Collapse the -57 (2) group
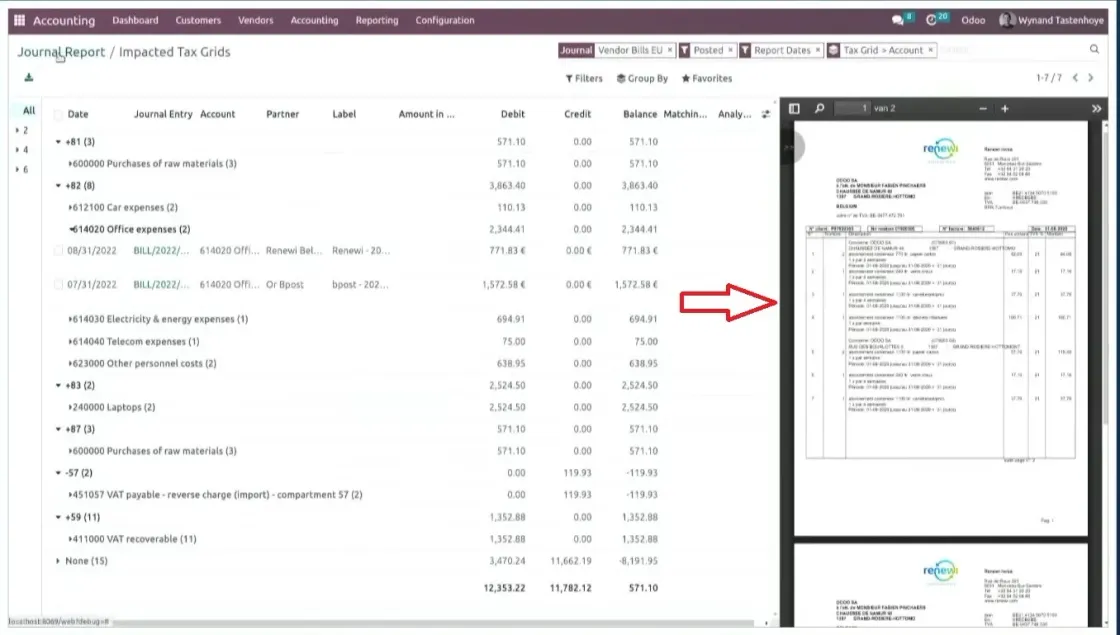 click(58, 473)
